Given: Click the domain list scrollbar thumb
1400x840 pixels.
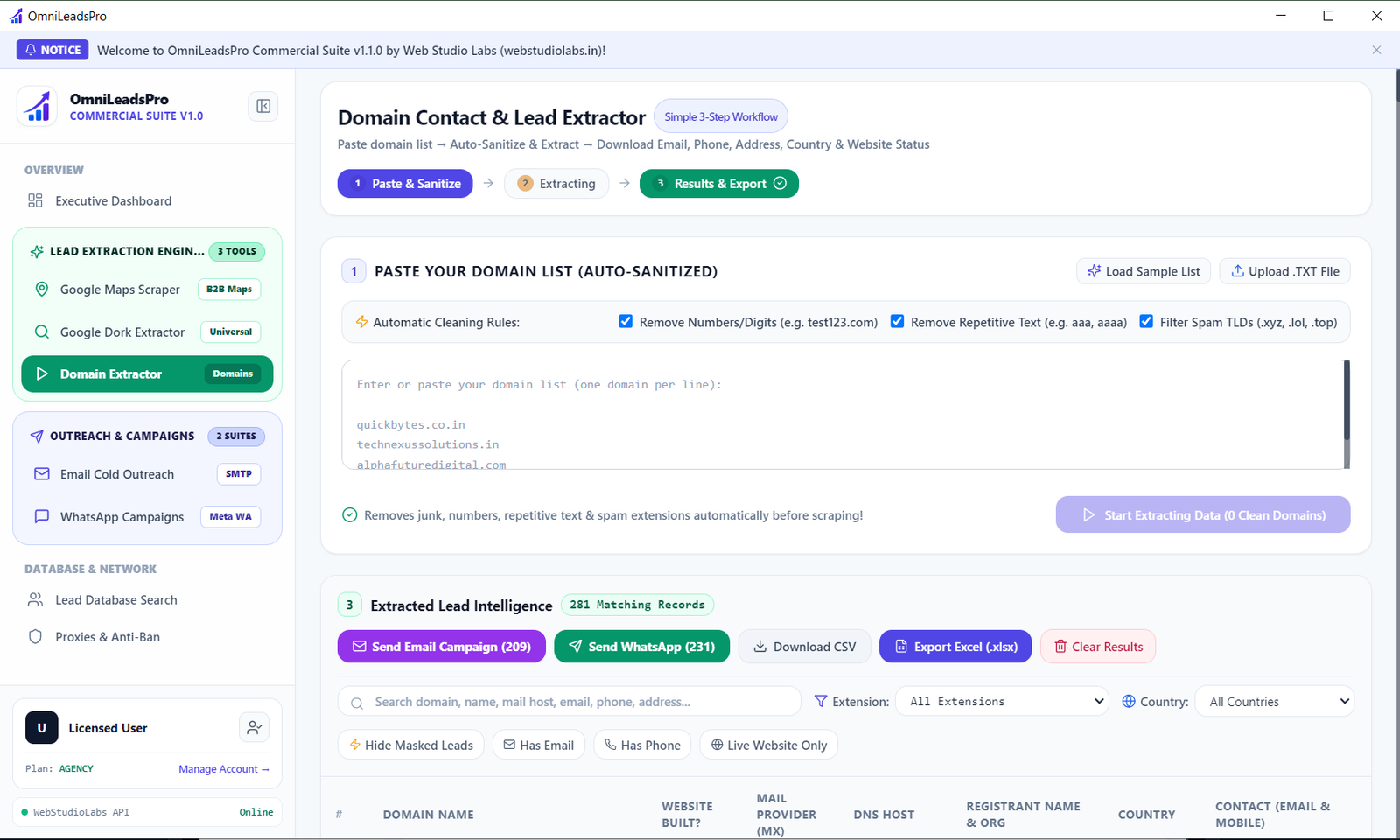Looking at the screenshot, I should pyautogui.click(x=1347, y=401).
